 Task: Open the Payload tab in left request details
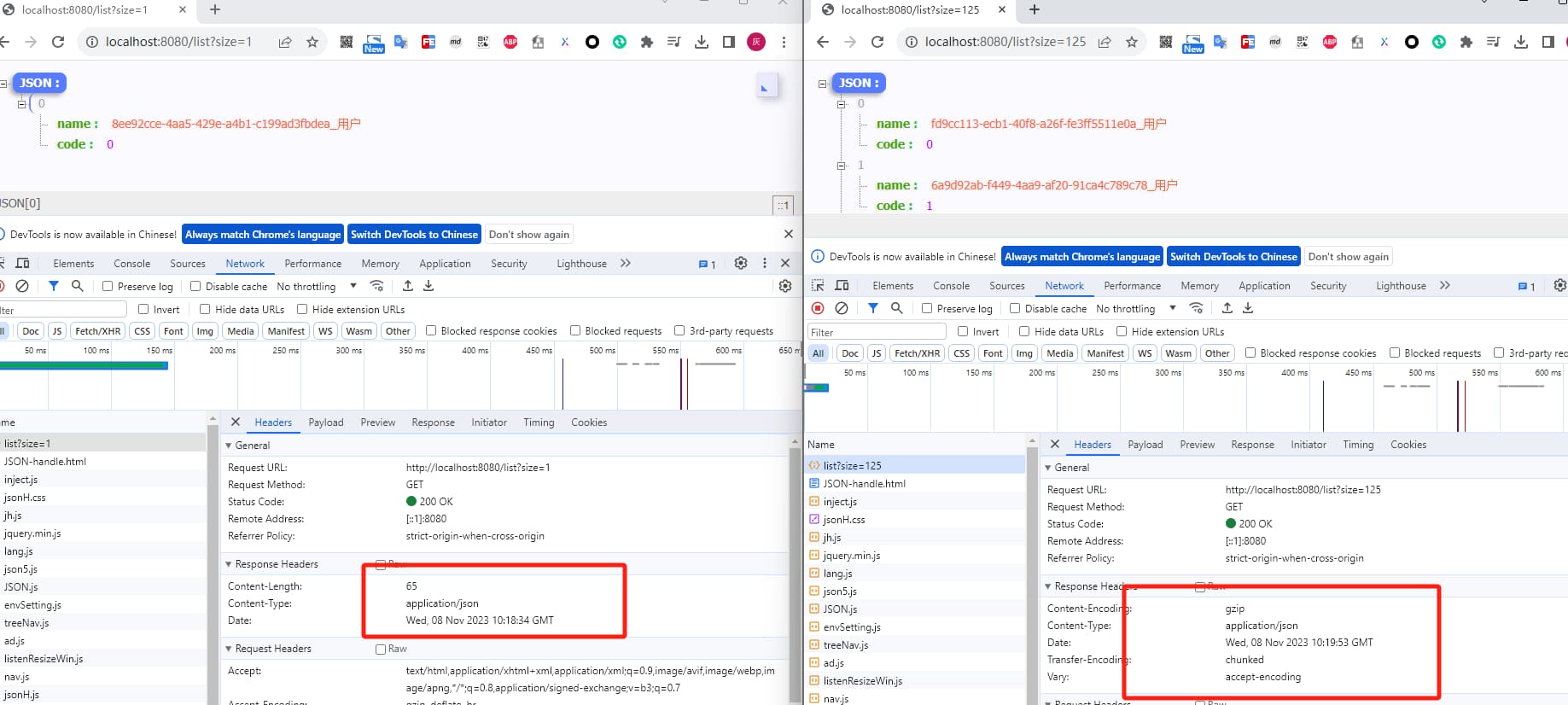(326, 422)
